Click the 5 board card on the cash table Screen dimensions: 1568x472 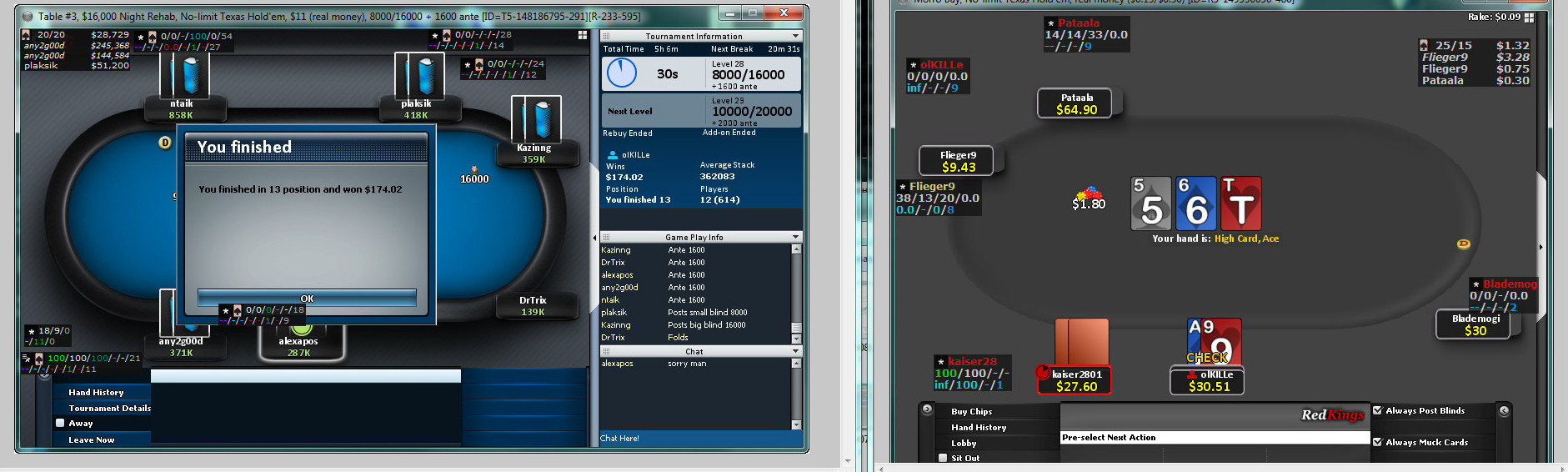click(1151, 203)
